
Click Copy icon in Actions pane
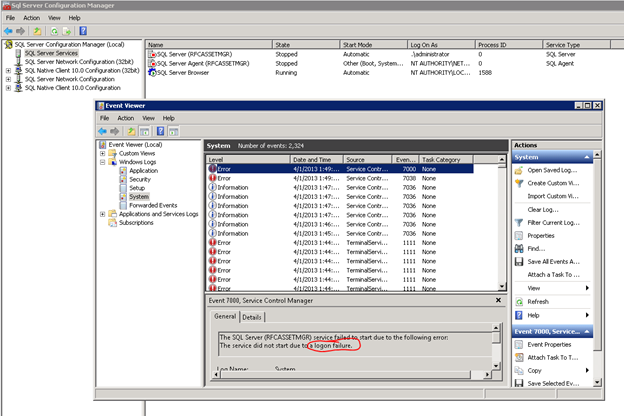519,371
